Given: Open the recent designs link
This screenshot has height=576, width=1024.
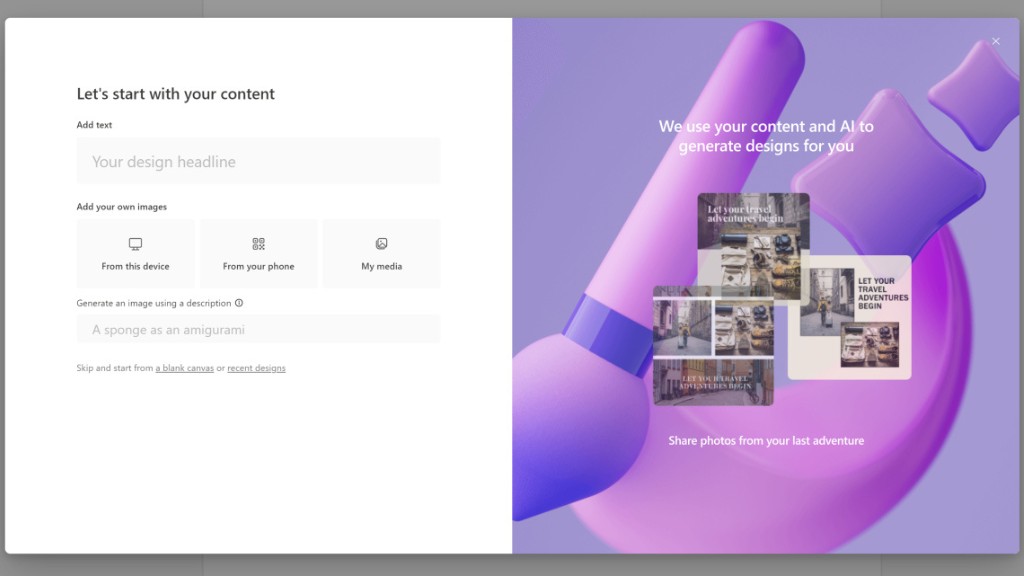Looking at the screenshot, I should click(256, 368).
